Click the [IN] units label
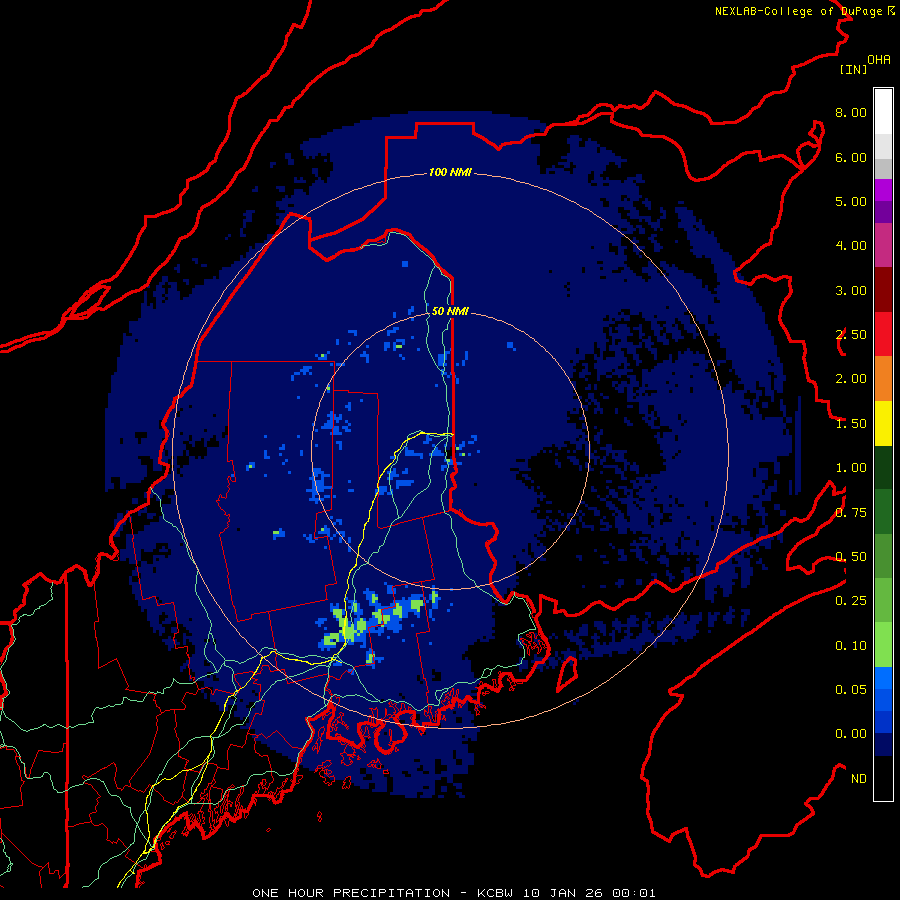 [x=853, y=69]
